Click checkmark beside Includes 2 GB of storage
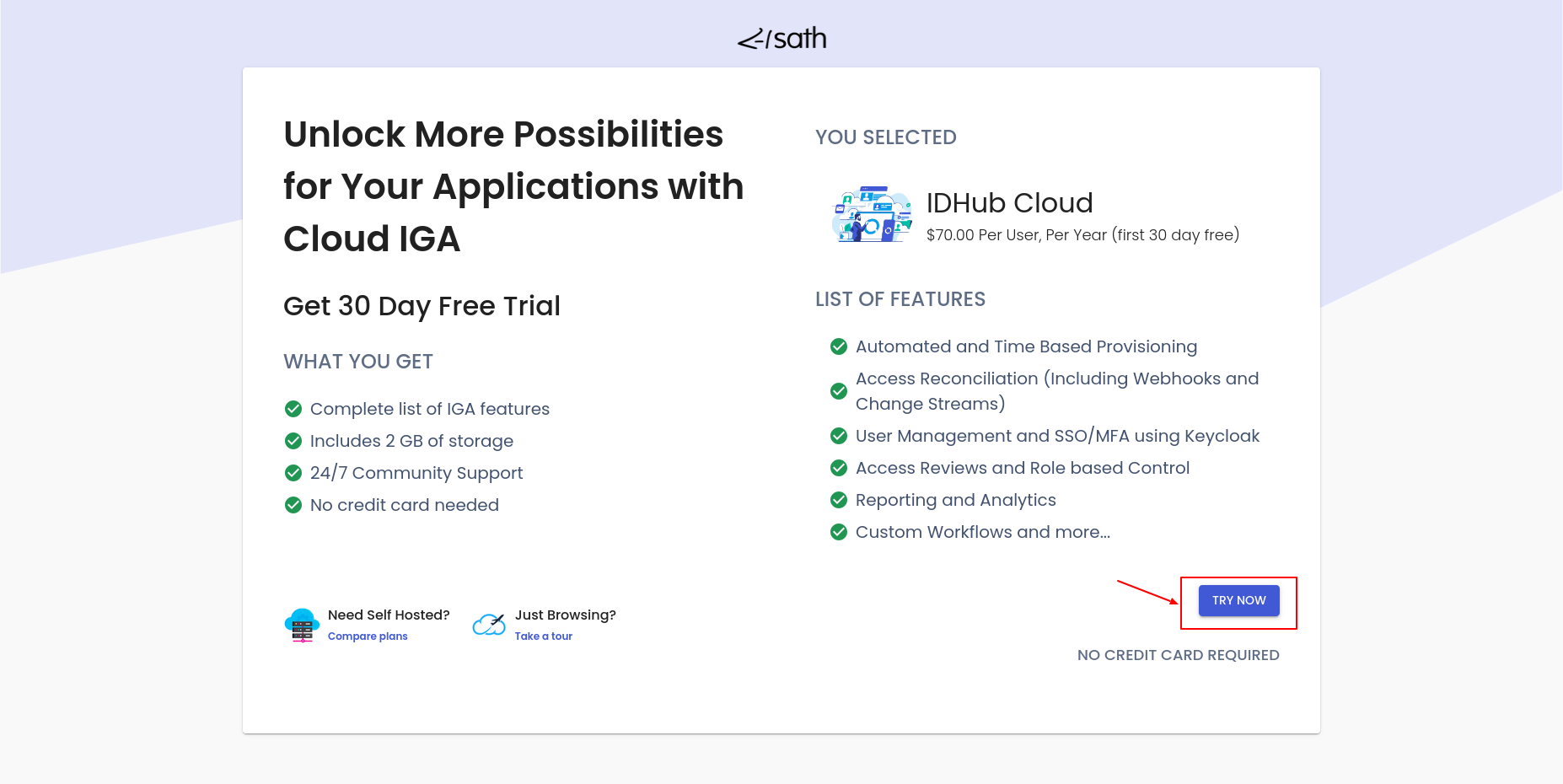 click(x=293, y=441)
